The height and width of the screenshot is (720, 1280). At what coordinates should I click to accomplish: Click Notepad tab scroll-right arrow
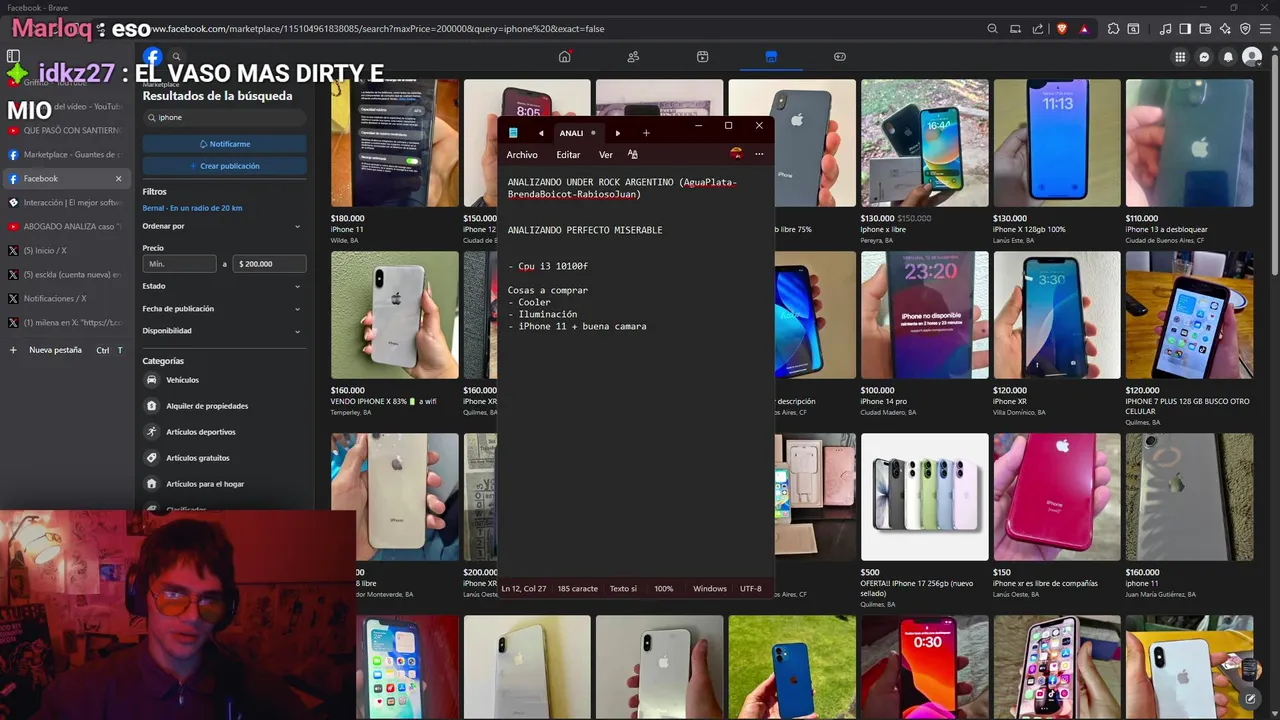617,133
